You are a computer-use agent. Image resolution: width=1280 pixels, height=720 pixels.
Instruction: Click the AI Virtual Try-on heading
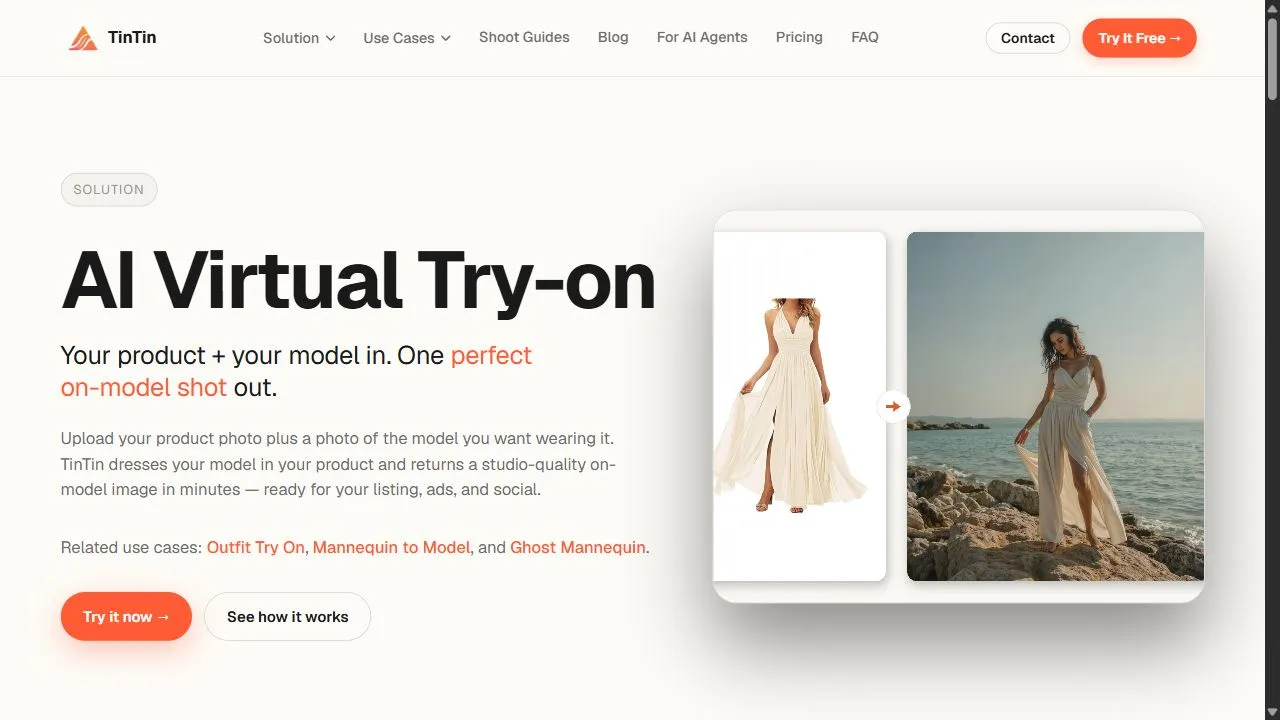[x=358, y=280]
